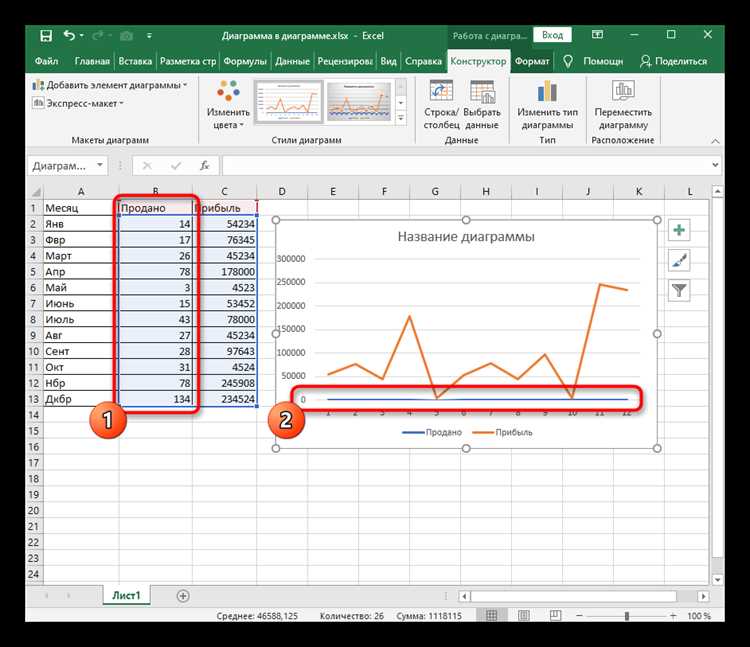Screen dimensions: 750x647
Task: Switch to Page Break Preview view
Action: 555,615
